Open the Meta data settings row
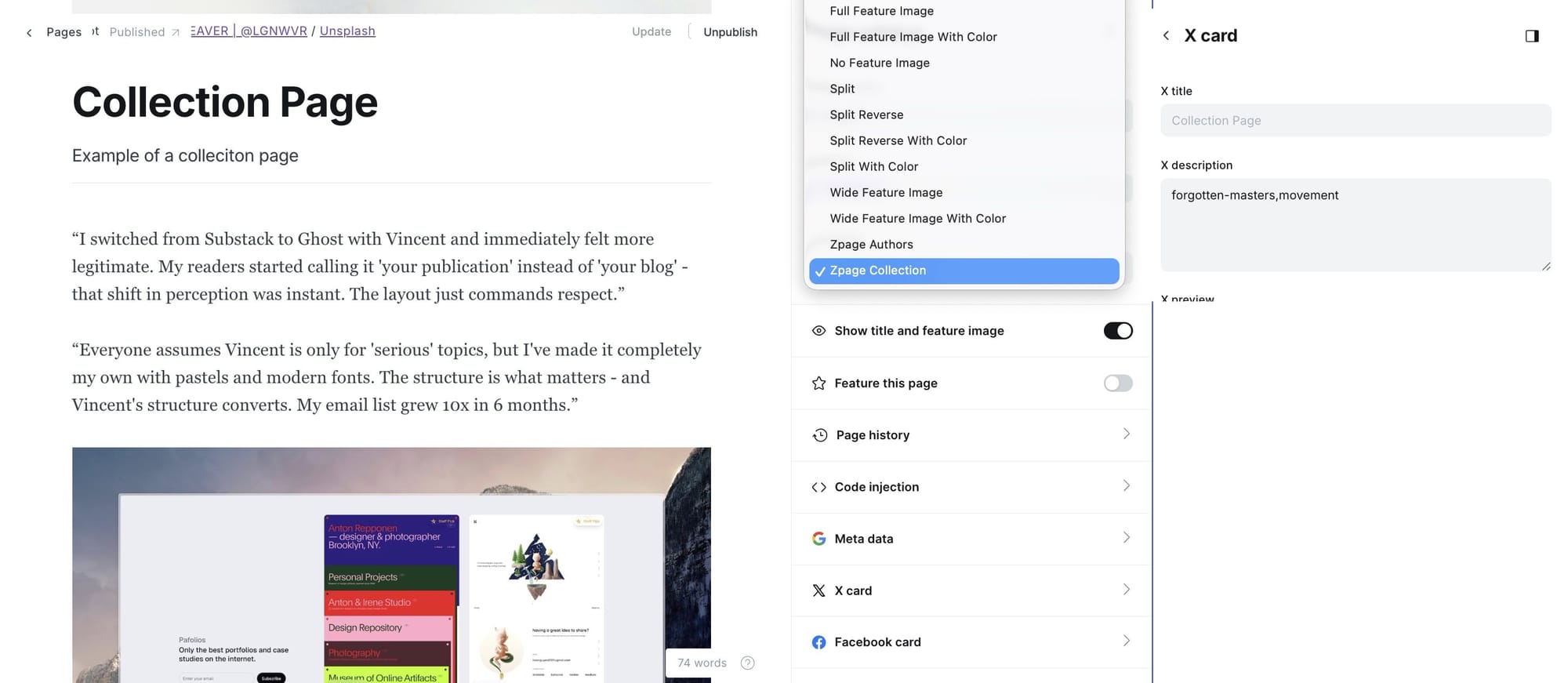1568x683 pixels. (971, 539)
